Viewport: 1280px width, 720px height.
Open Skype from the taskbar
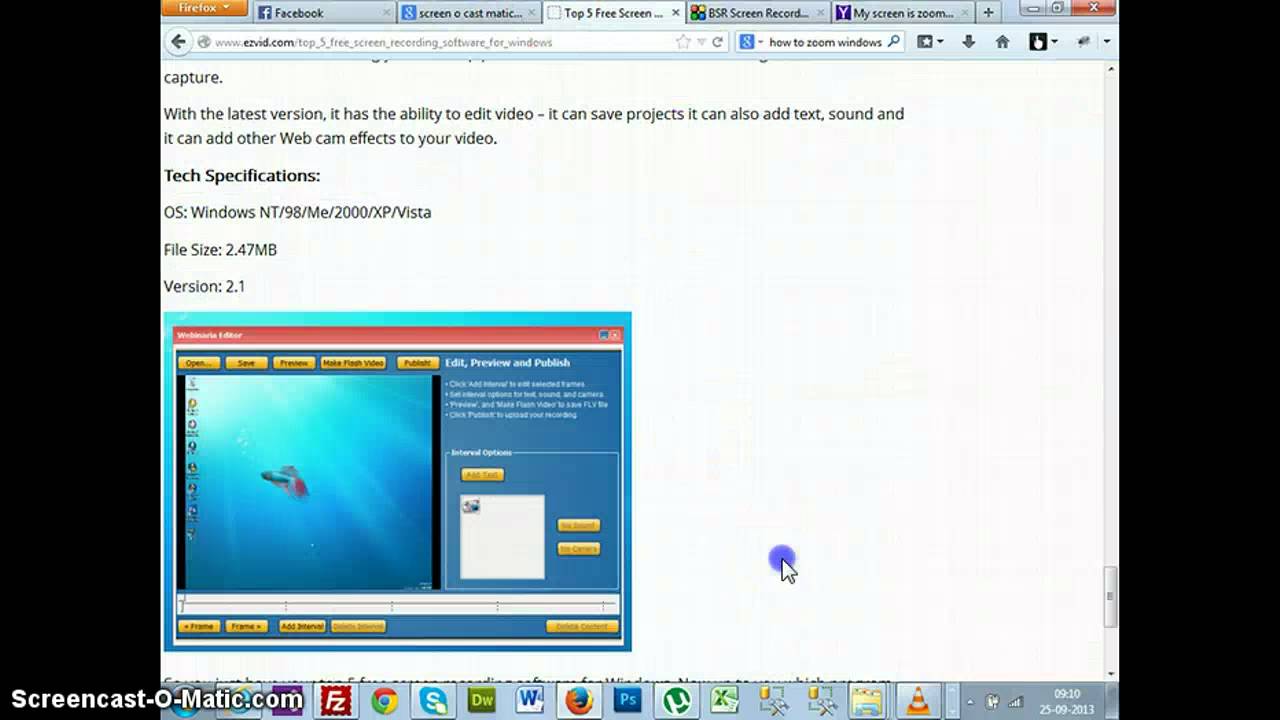pyautogui.click(x=433, y=701)
